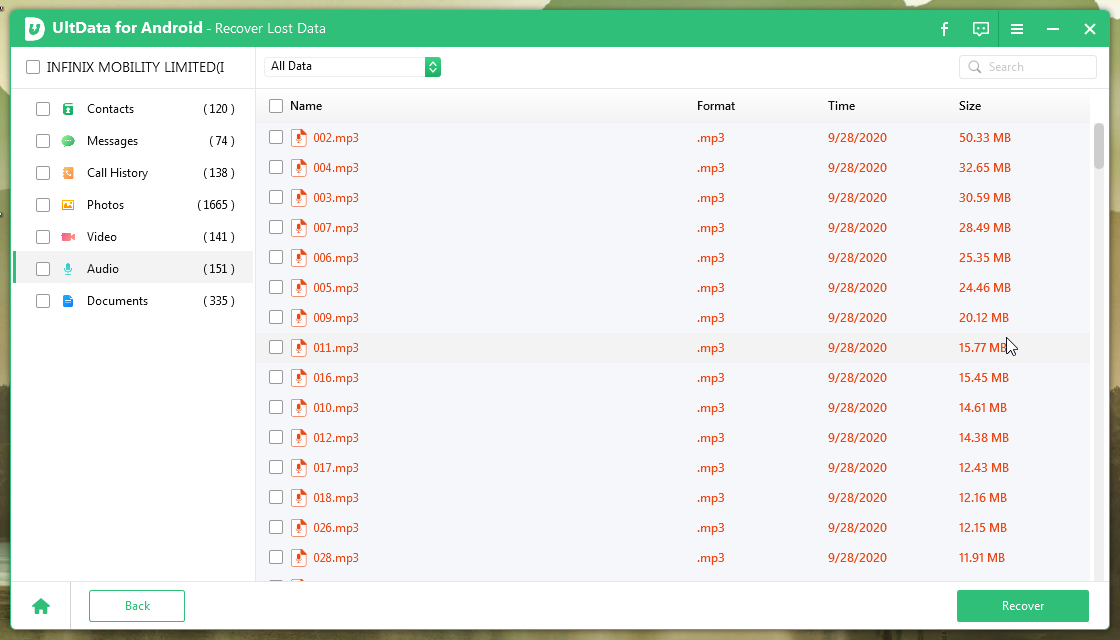
Task: Tick the Audio category checkbox
Action: [x=43, y=269]
